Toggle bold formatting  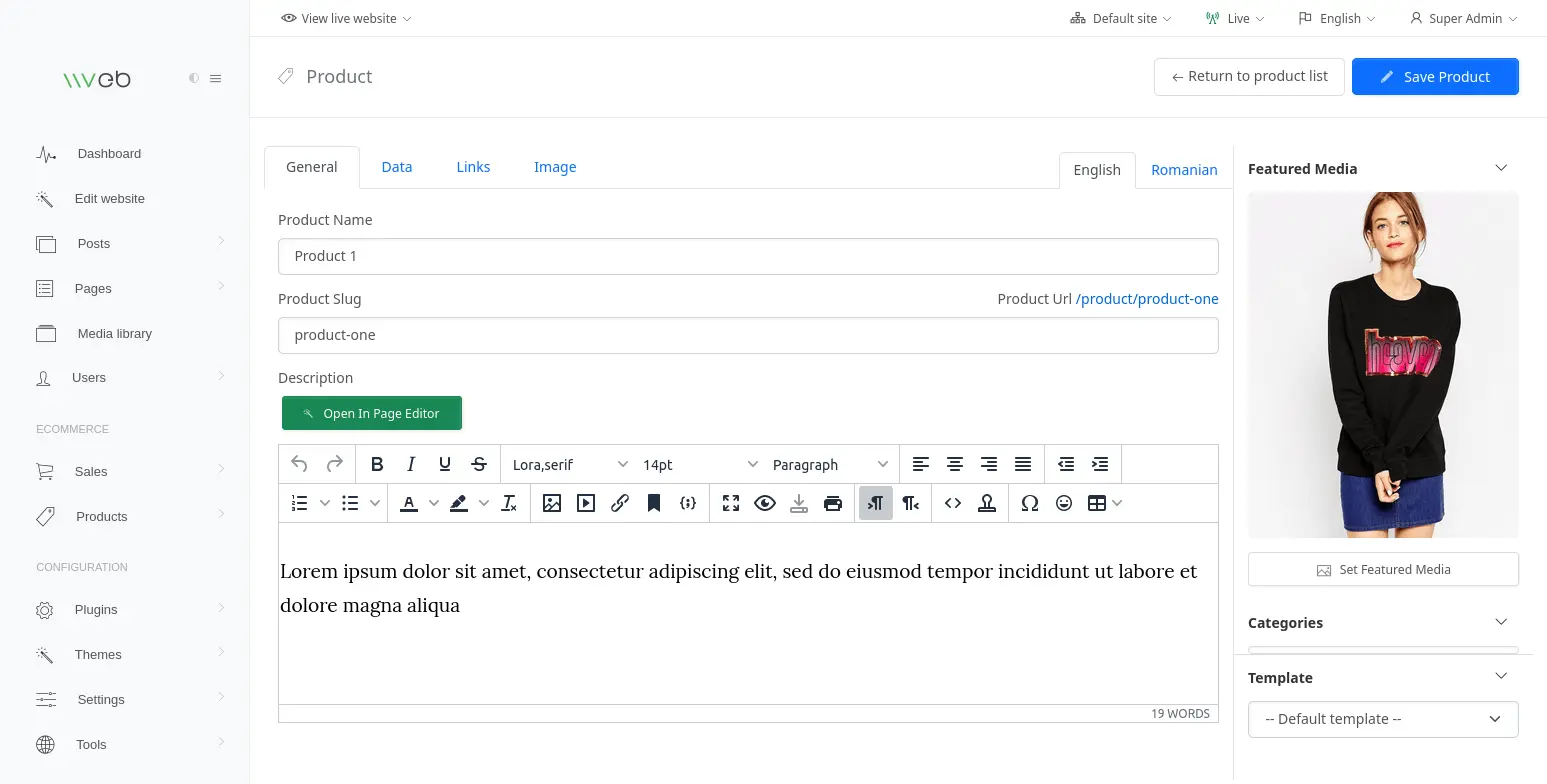click(x=377, y=464)
